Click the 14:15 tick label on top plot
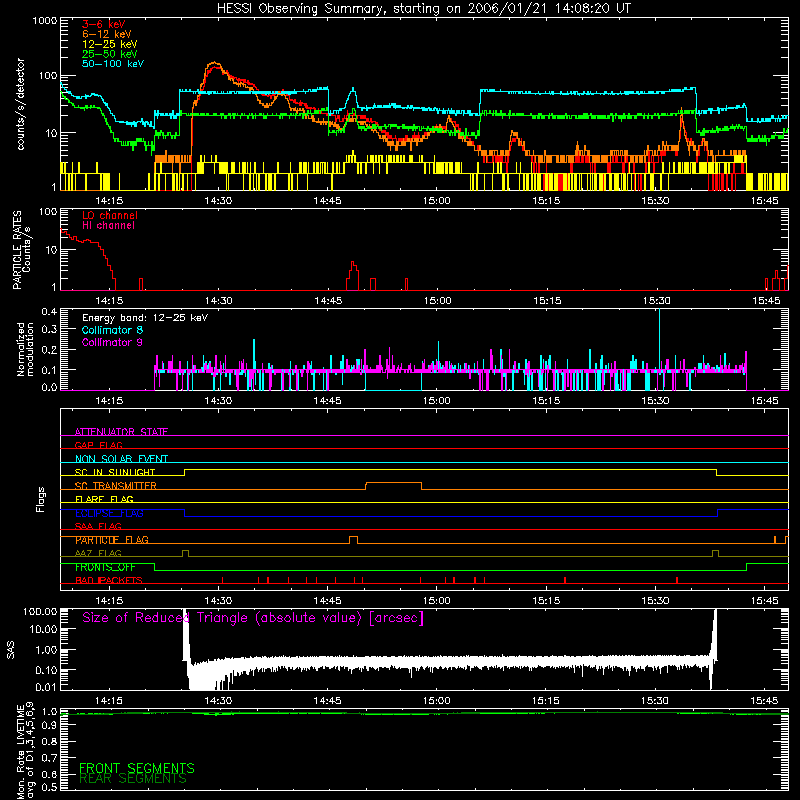The image size is (800, 800). [109, 201]
